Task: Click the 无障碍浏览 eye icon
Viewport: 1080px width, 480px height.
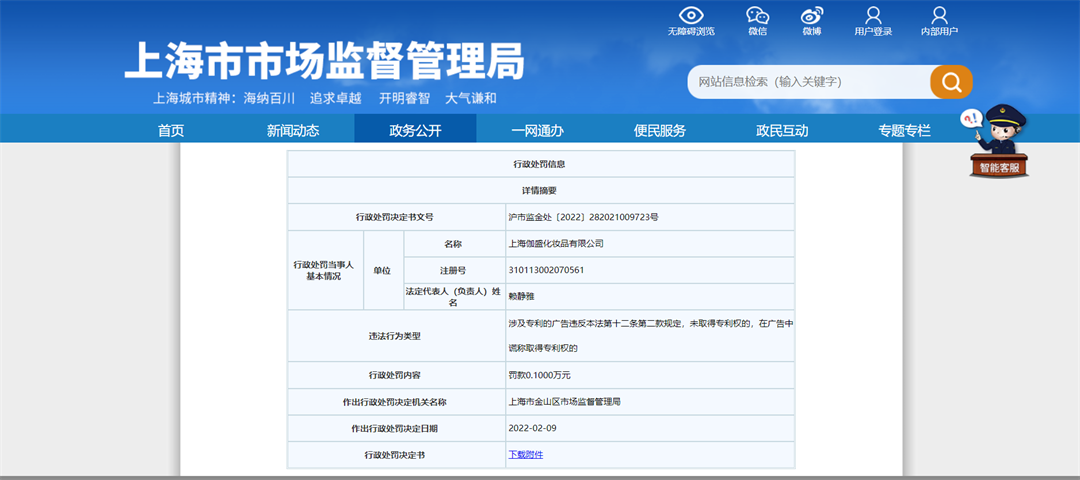Action: 691,16
